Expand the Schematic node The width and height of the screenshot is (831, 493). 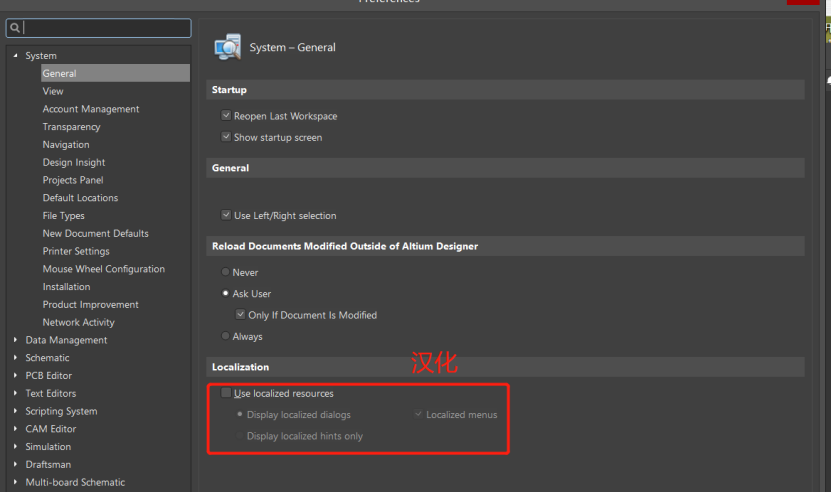pos(15,357)
